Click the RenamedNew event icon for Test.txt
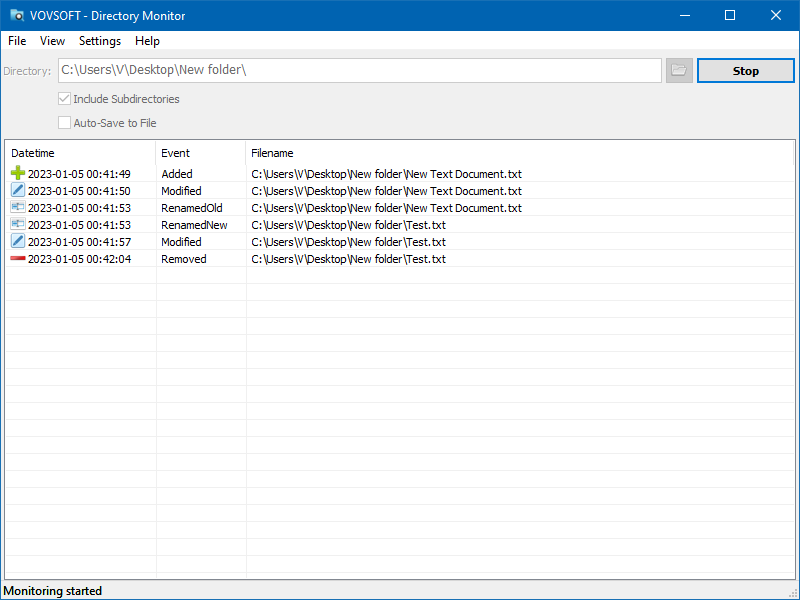 pyautogui.click(x=16, y=223)
